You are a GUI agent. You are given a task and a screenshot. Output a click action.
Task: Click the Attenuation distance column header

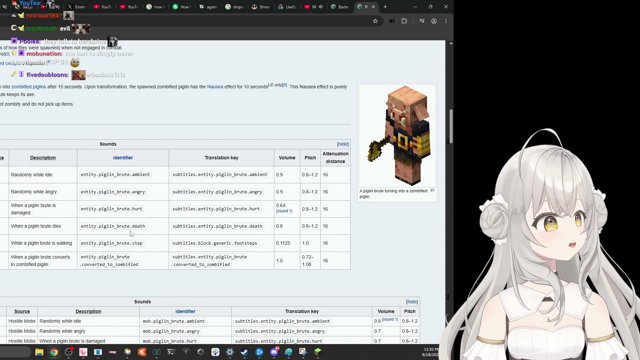point(335,158)
